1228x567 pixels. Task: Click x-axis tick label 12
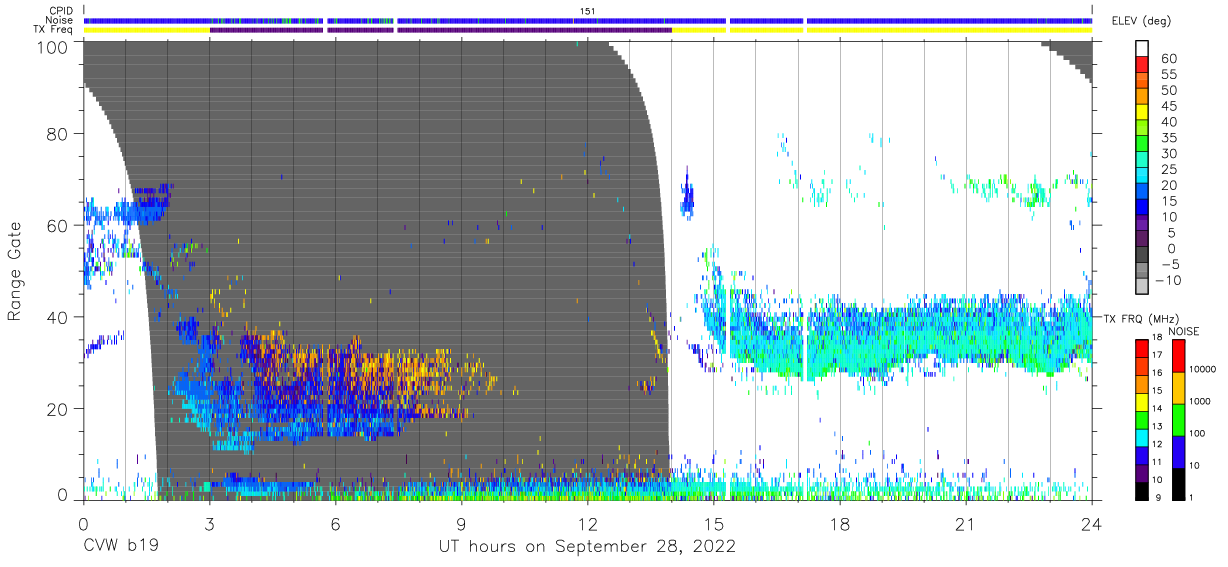pyautogui.click(x=587, y=524)
